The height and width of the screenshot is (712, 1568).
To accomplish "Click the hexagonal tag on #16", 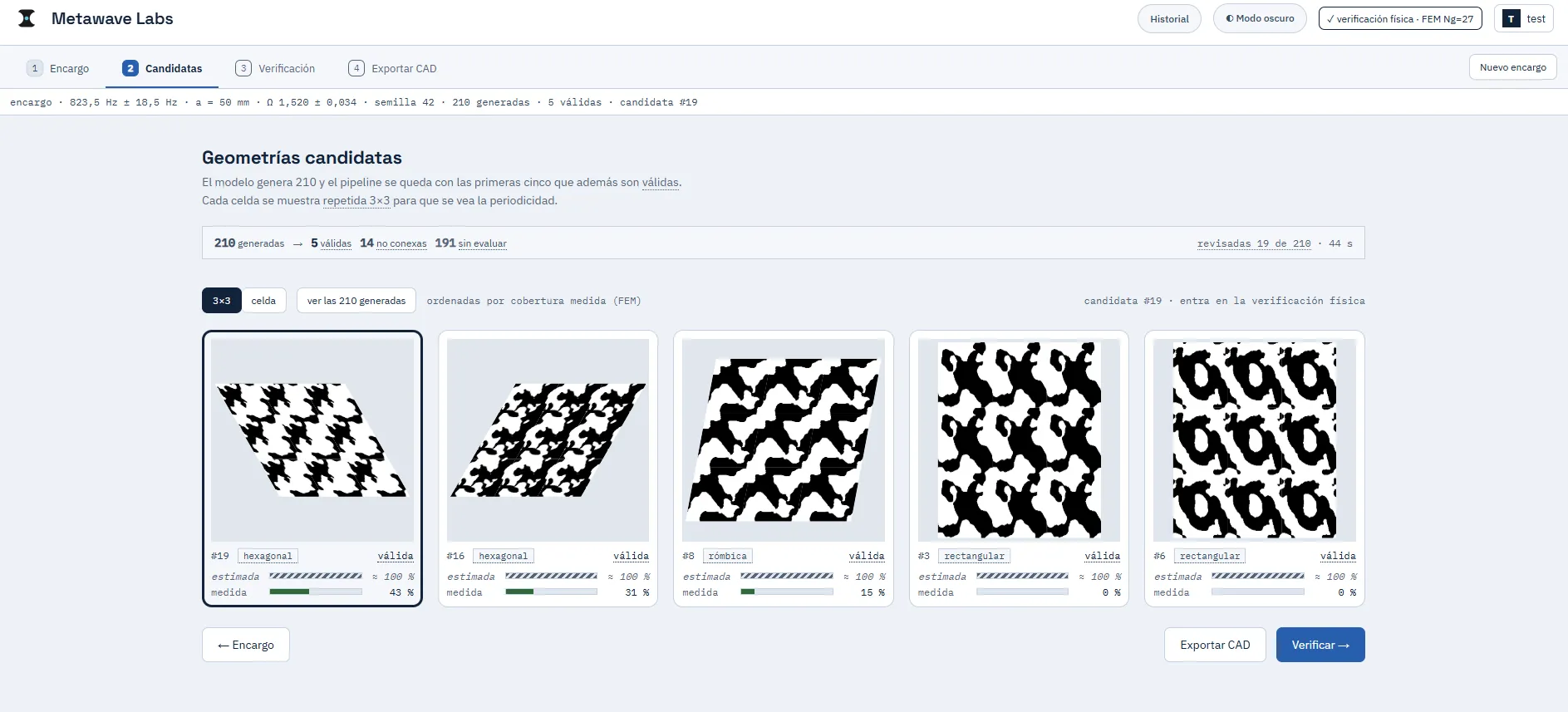I will click(x=504, y=556).
